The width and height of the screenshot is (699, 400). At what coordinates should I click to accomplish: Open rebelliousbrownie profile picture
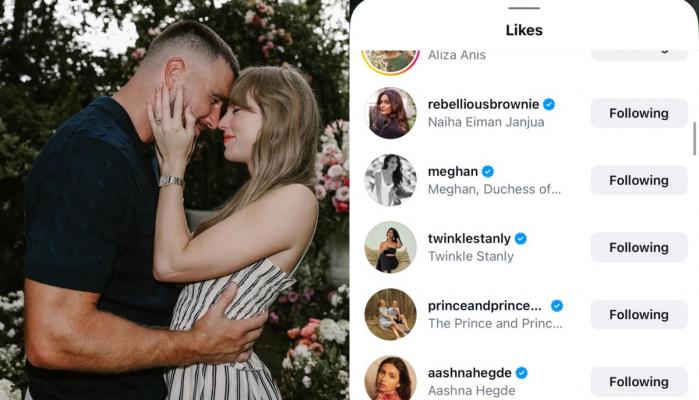[391, 113]
